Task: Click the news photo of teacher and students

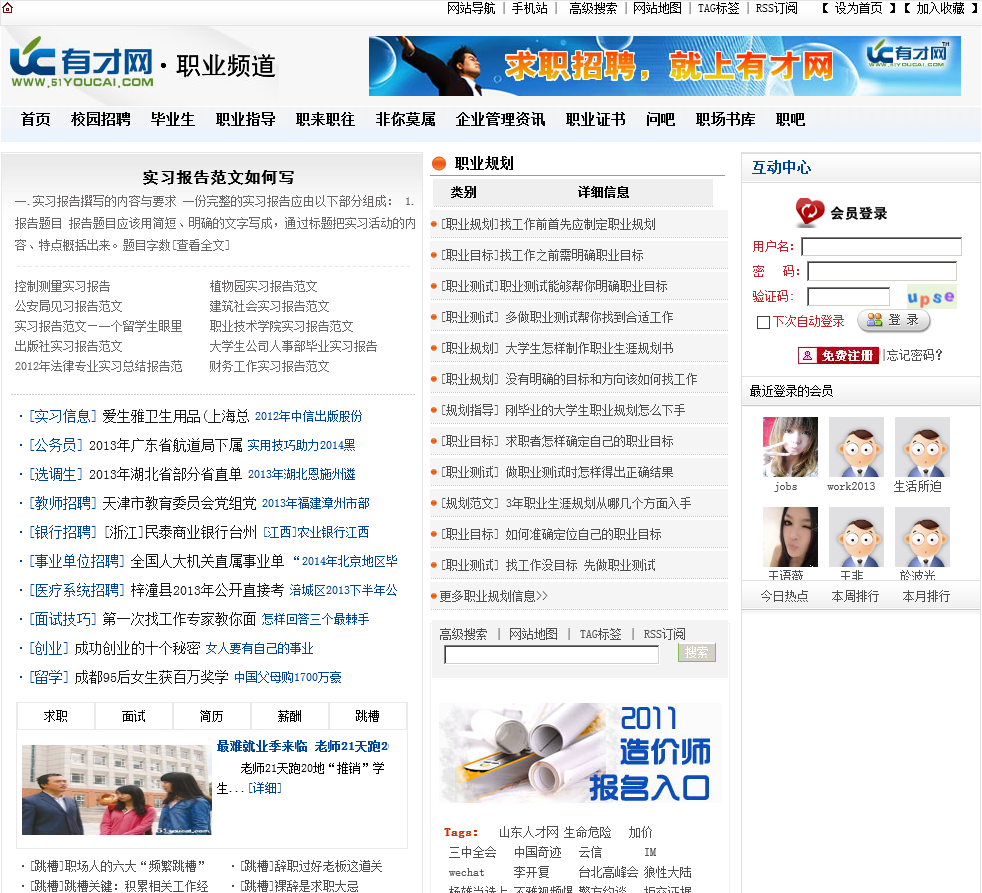Action: tap(116, 790)
